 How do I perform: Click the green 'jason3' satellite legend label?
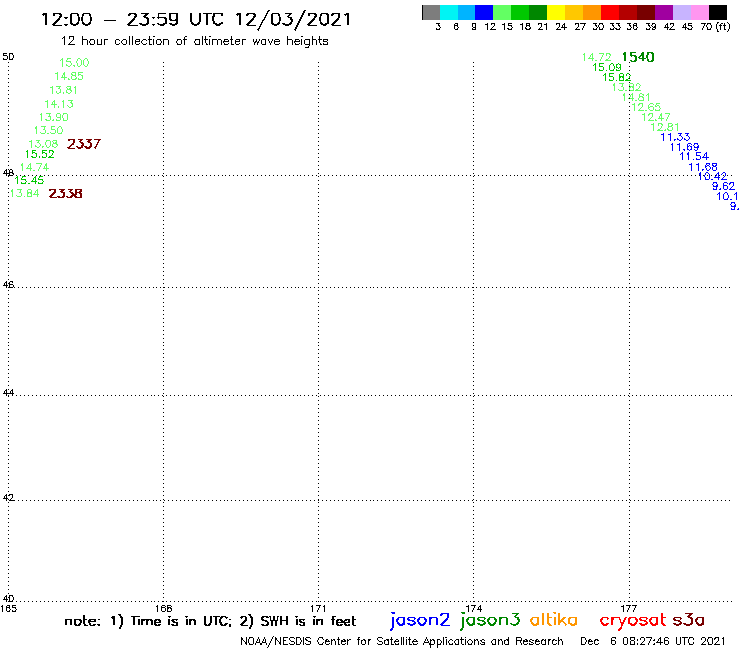(490, 620)
